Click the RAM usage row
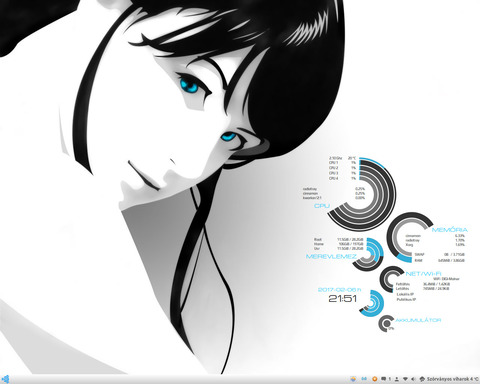Viewport: 480px width, 384px height. pos(439,260)
